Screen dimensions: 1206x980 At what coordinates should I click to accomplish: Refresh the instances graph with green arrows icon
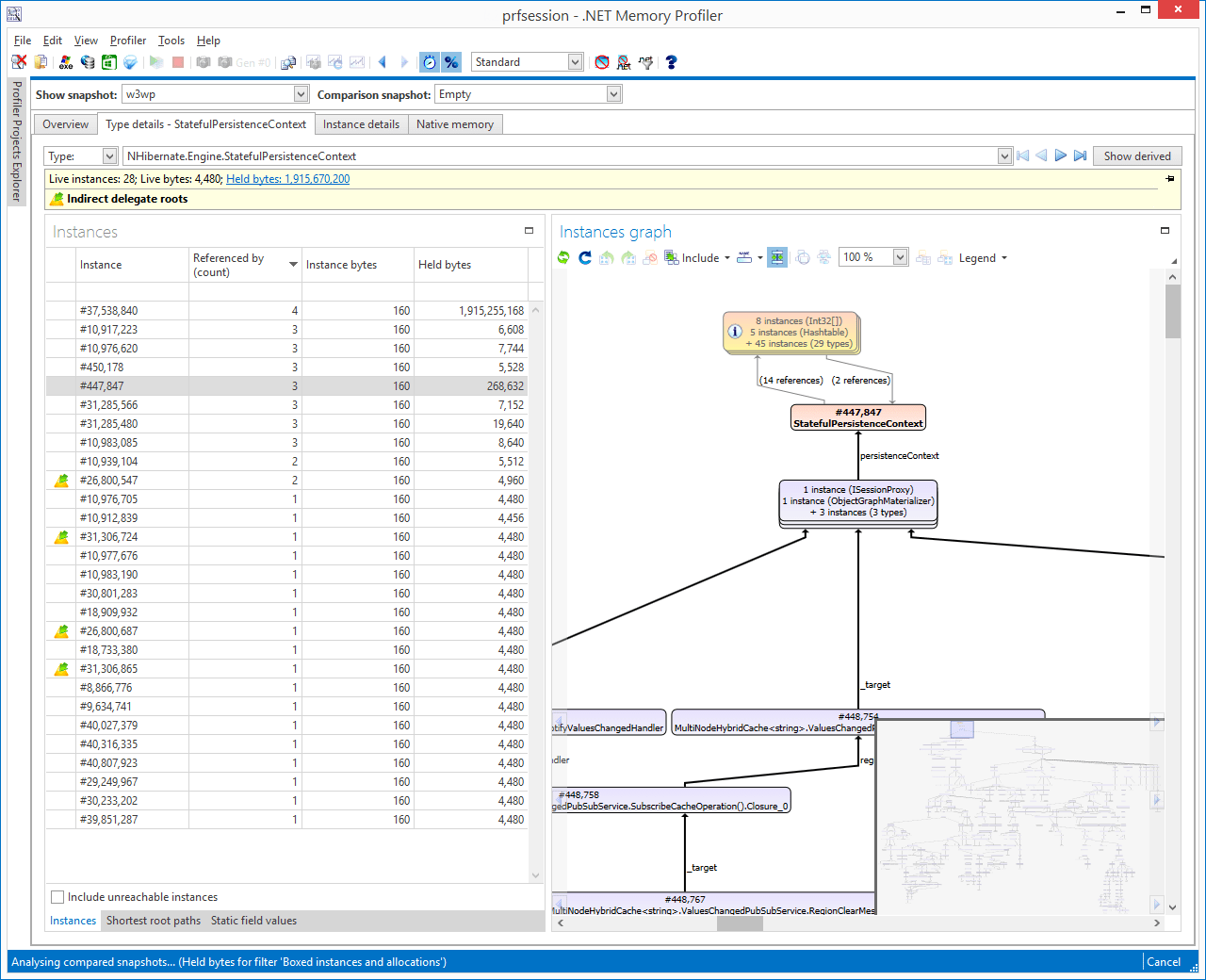coord(562,257)
